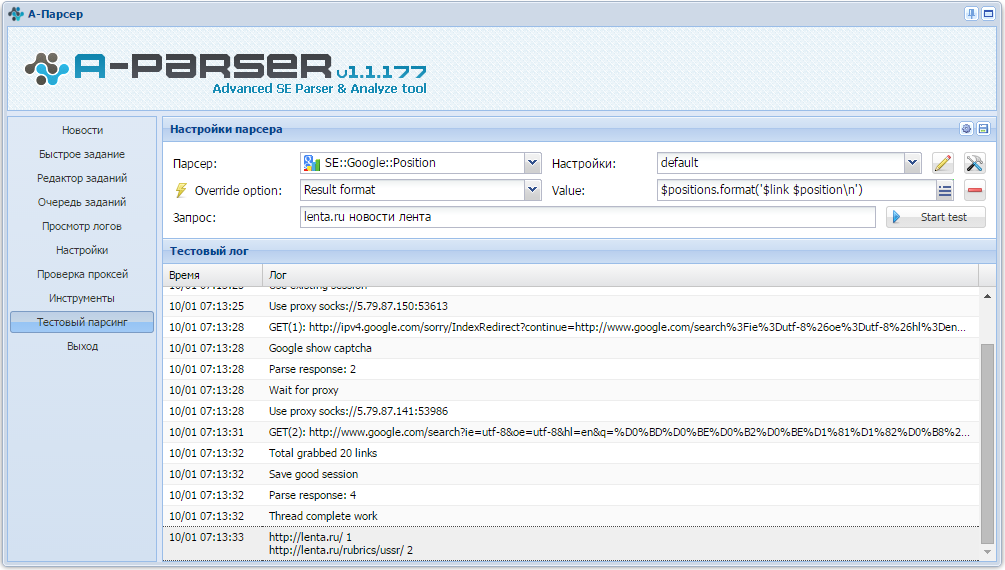Click the Запрос query input field
This screenshot has height=570, width=1005.
coord(587,217)
